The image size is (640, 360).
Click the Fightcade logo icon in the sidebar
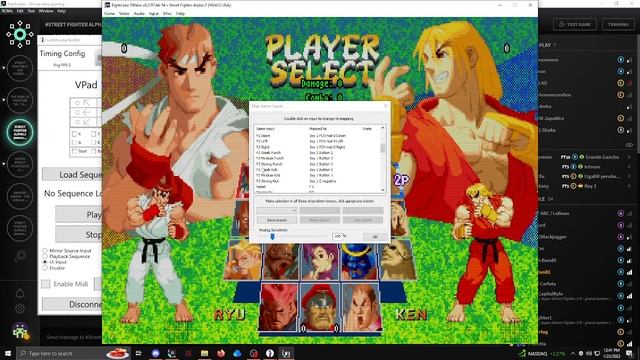pos(20,34)
